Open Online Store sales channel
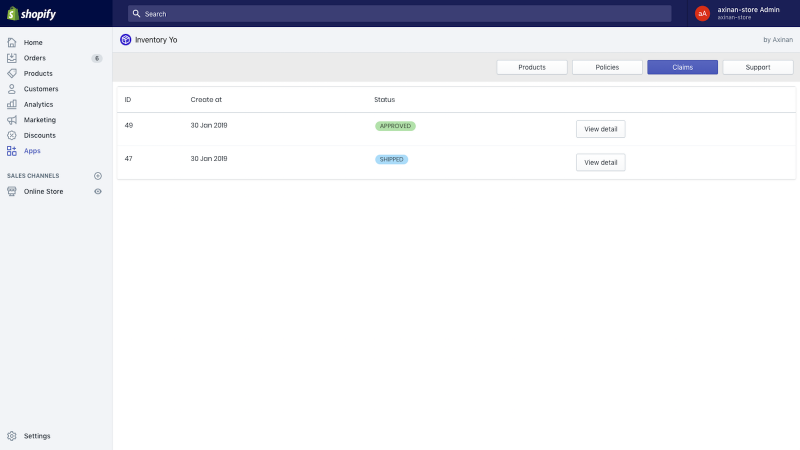 point(43,191)
